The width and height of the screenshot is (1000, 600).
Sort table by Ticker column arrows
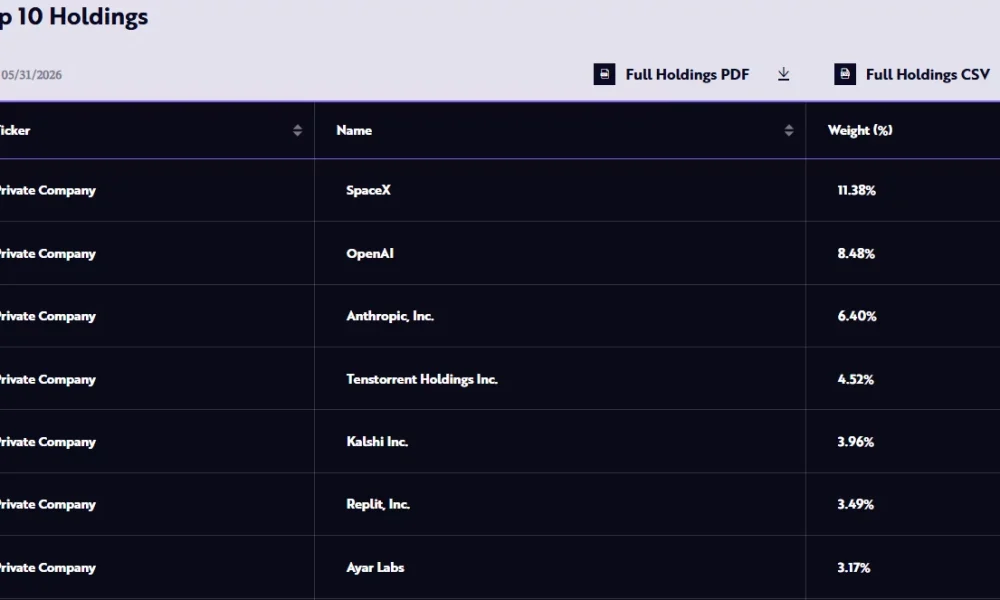tap(297, 130)
